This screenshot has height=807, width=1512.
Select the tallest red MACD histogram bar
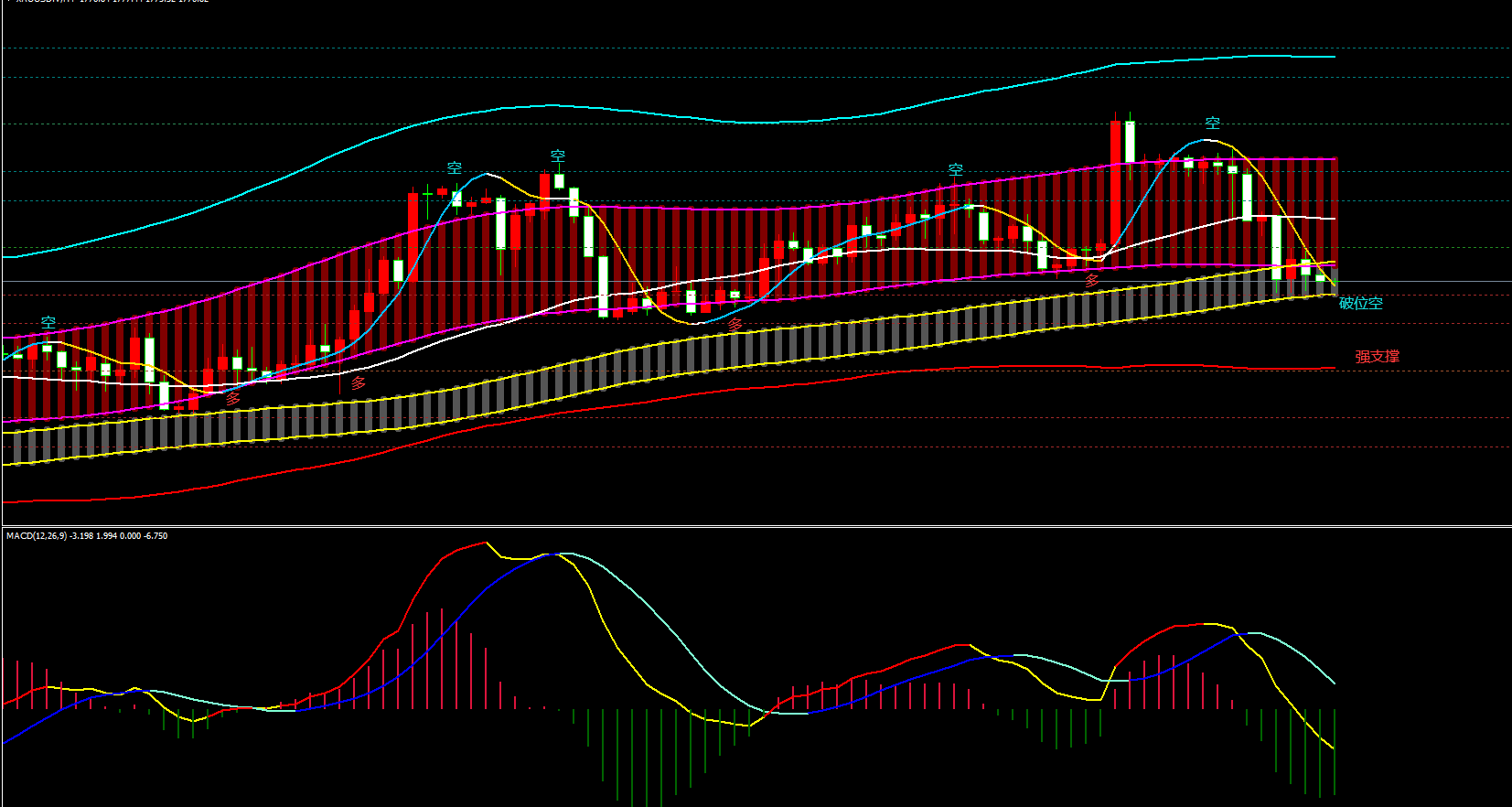(x=442, y=659)
